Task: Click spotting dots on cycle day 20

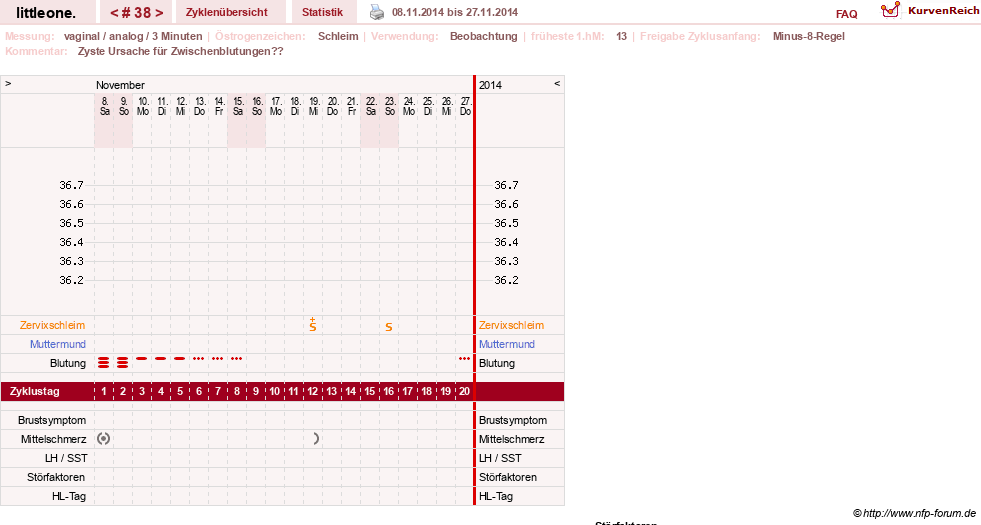Action: 464,359
